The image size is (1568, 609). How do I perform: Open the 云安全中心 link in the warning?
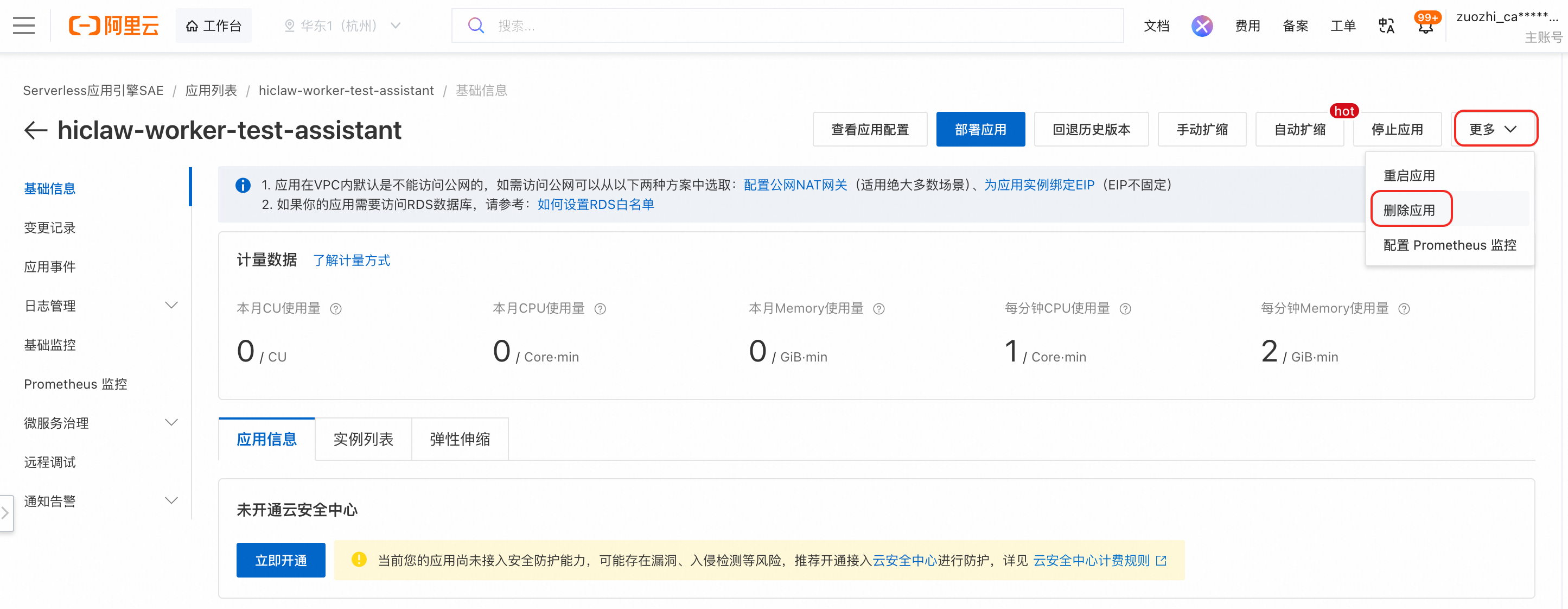904,560
